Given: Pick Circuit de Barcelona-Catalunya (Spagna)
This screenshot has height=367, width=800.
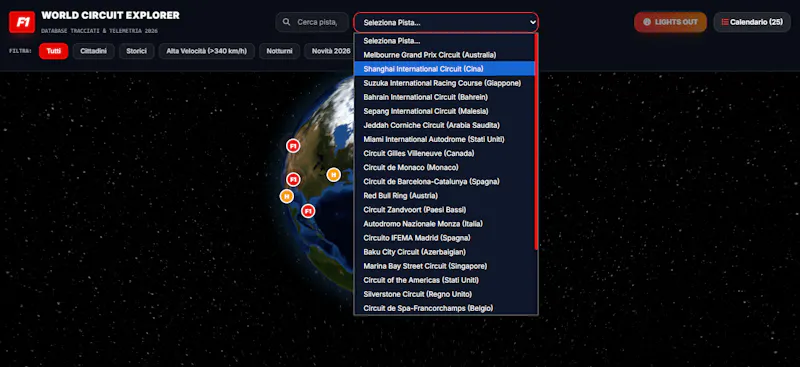Looking at the screenshot, I should (x=444, y=181).
